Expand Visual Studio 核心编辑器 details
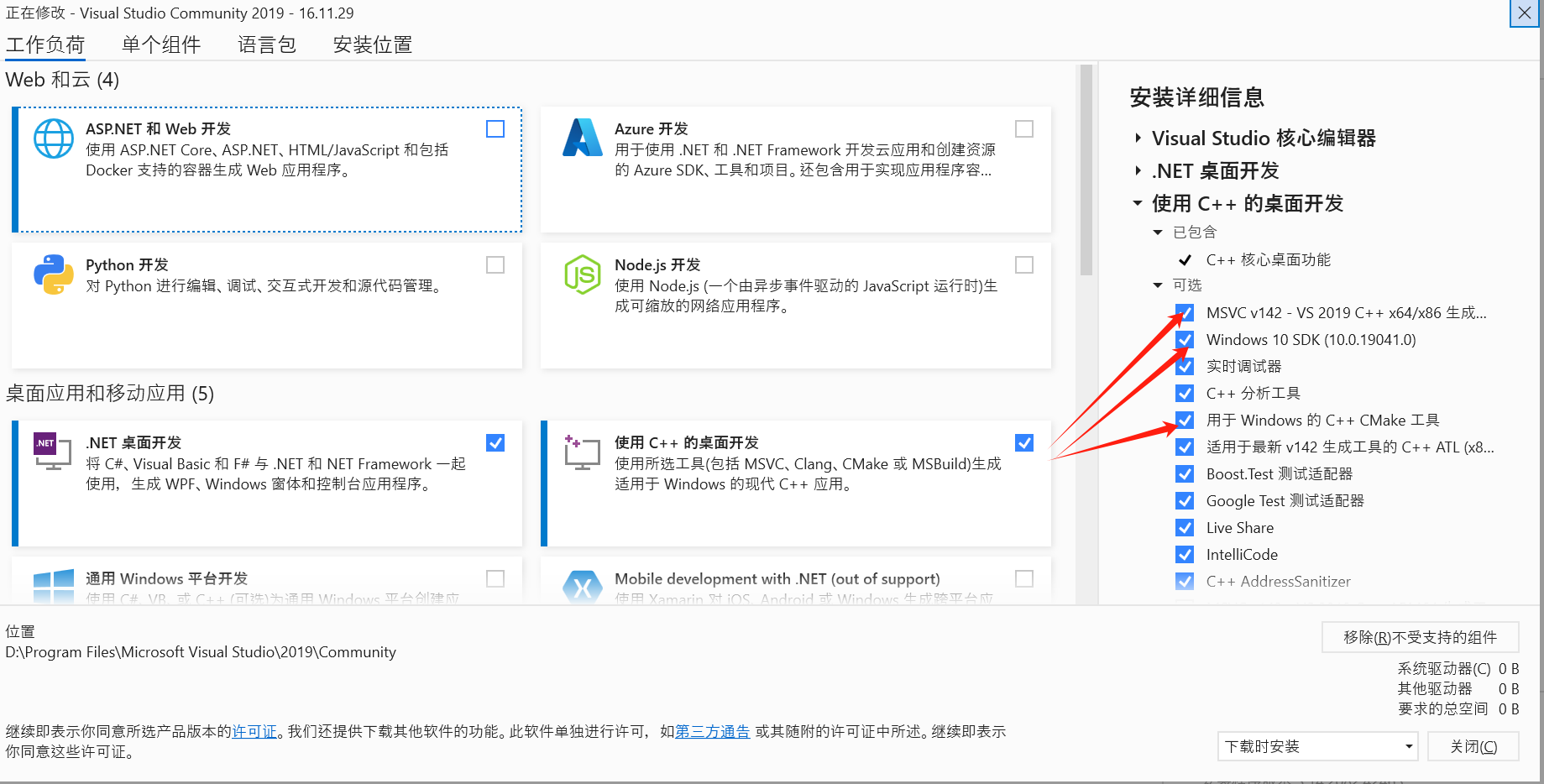1544x784 pixels. click(x=1138, y=138)
